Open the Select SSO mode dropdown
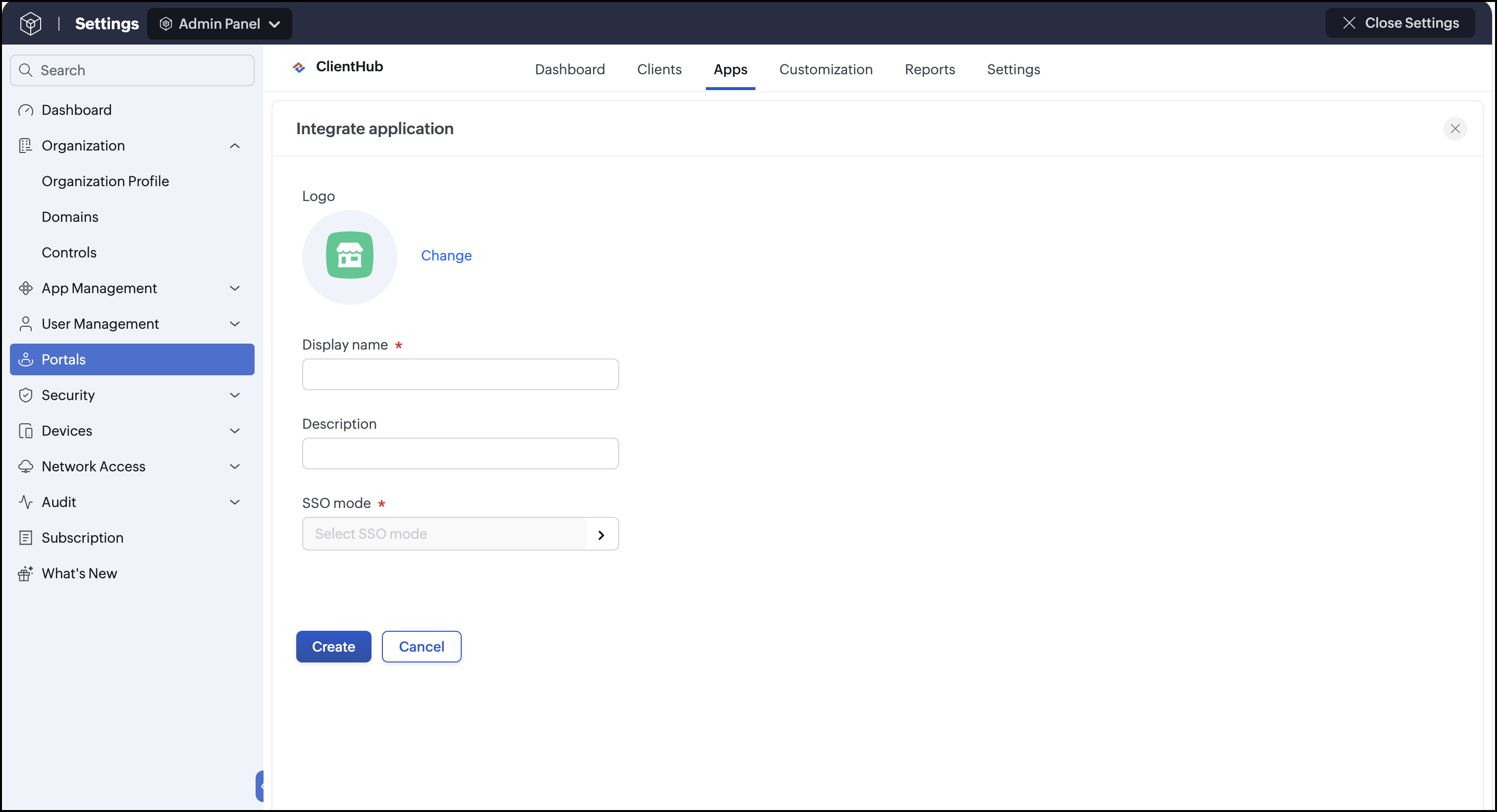 (460, 534)
